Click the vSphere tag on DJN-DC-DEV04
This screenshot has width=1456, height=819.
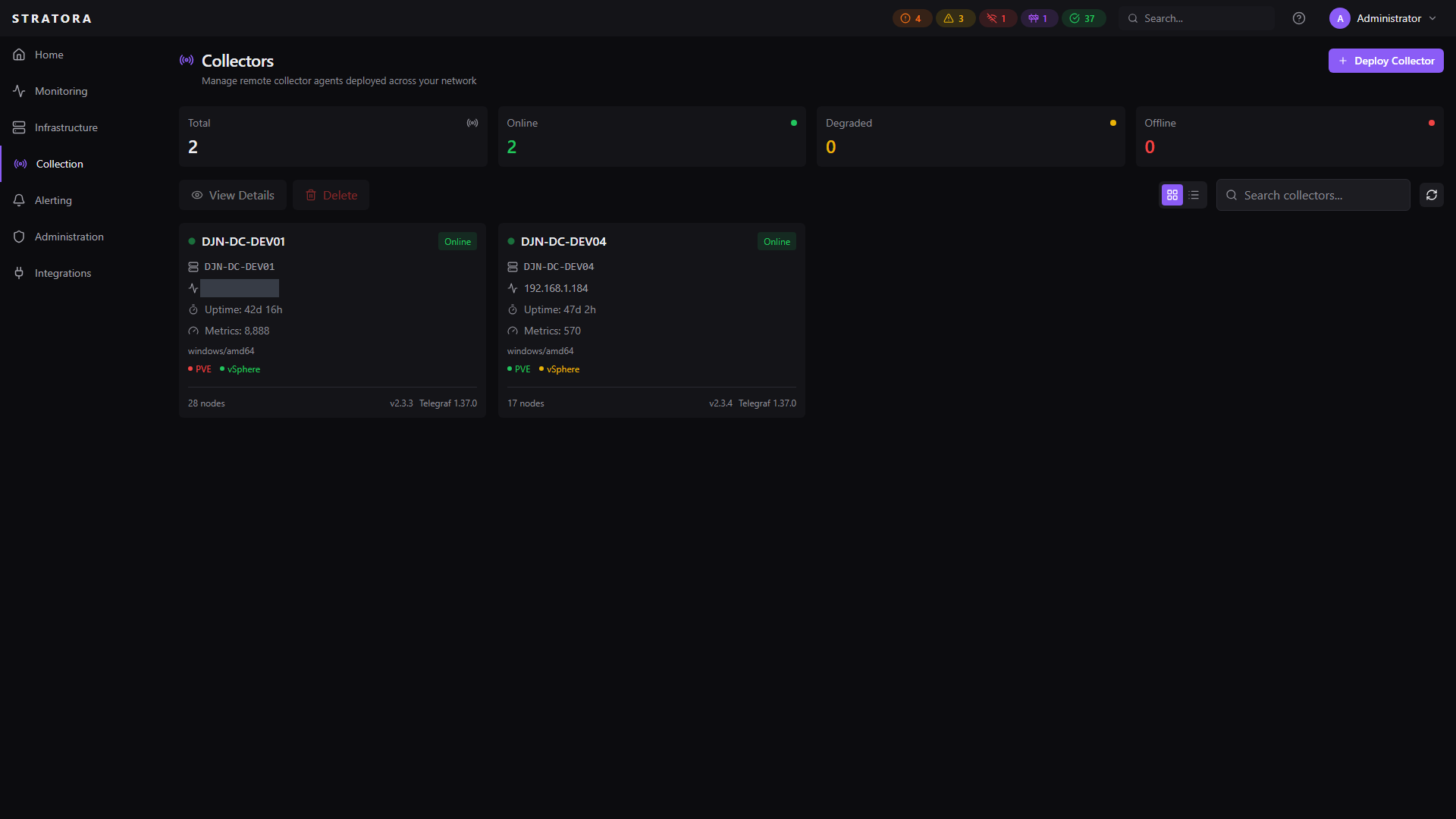coord(560,369)
